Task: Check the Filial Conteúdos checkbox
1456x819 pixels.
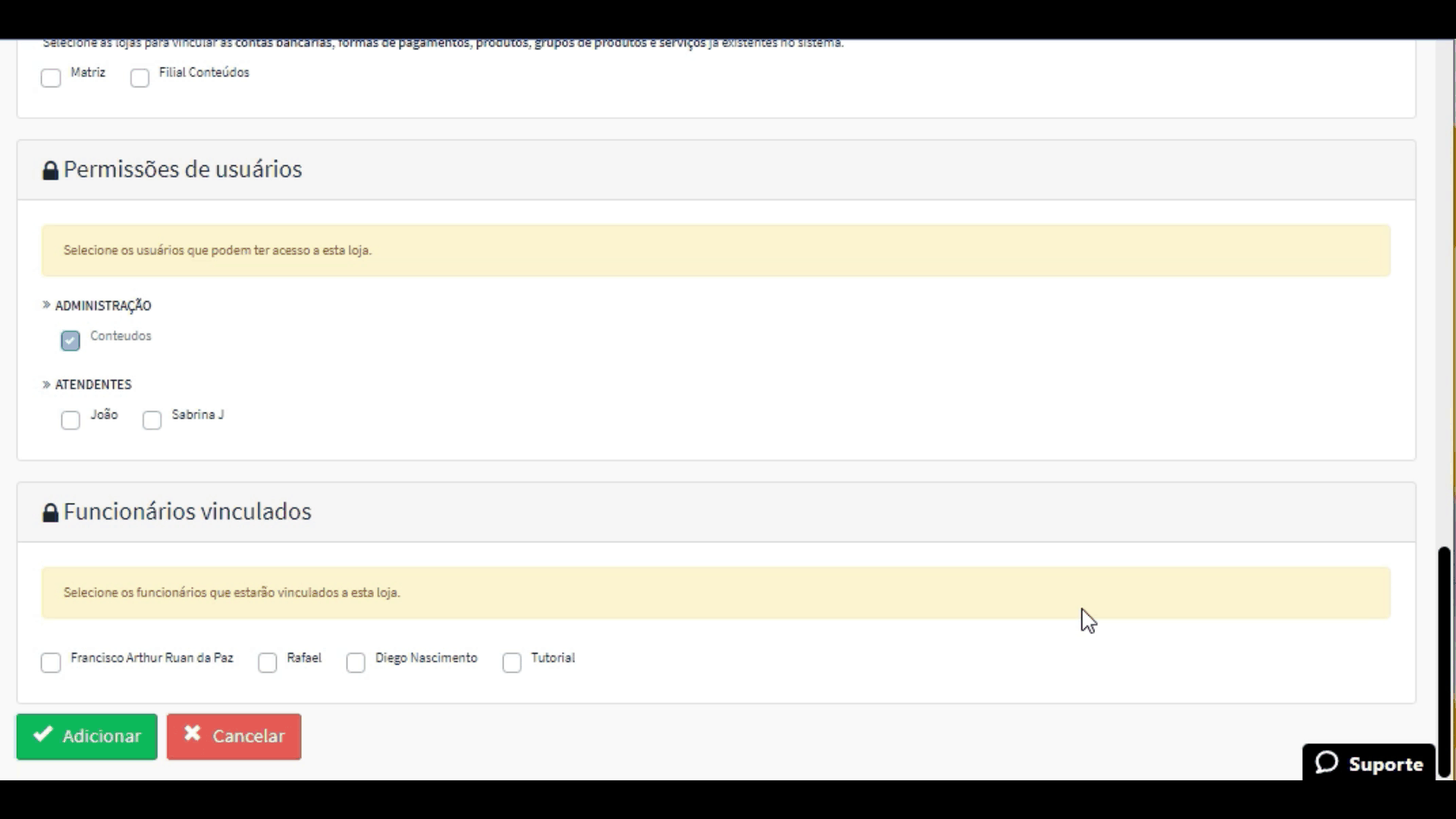Action: coord(140,78)
